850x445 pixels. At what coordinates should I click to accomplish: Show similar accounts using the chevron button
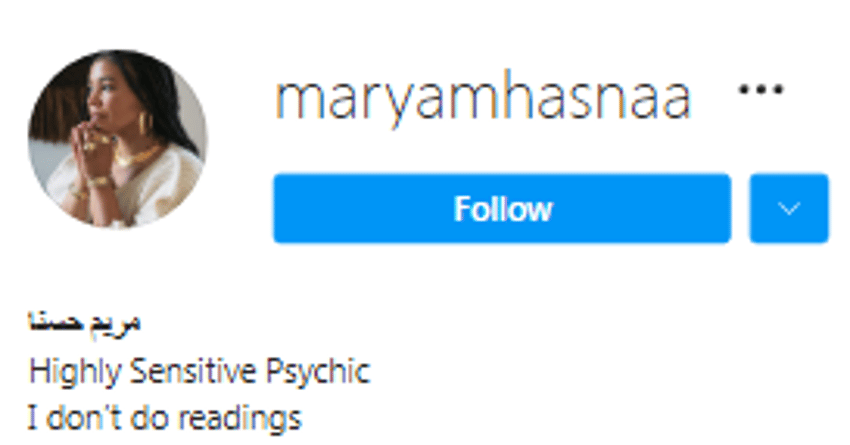click(789, 208)
